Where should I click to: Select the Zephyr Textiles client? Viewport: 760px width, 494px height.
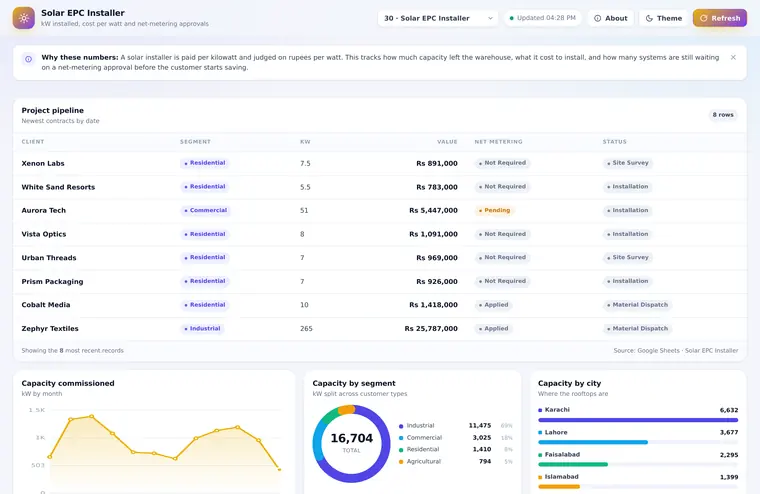click(x=50, y=329)
